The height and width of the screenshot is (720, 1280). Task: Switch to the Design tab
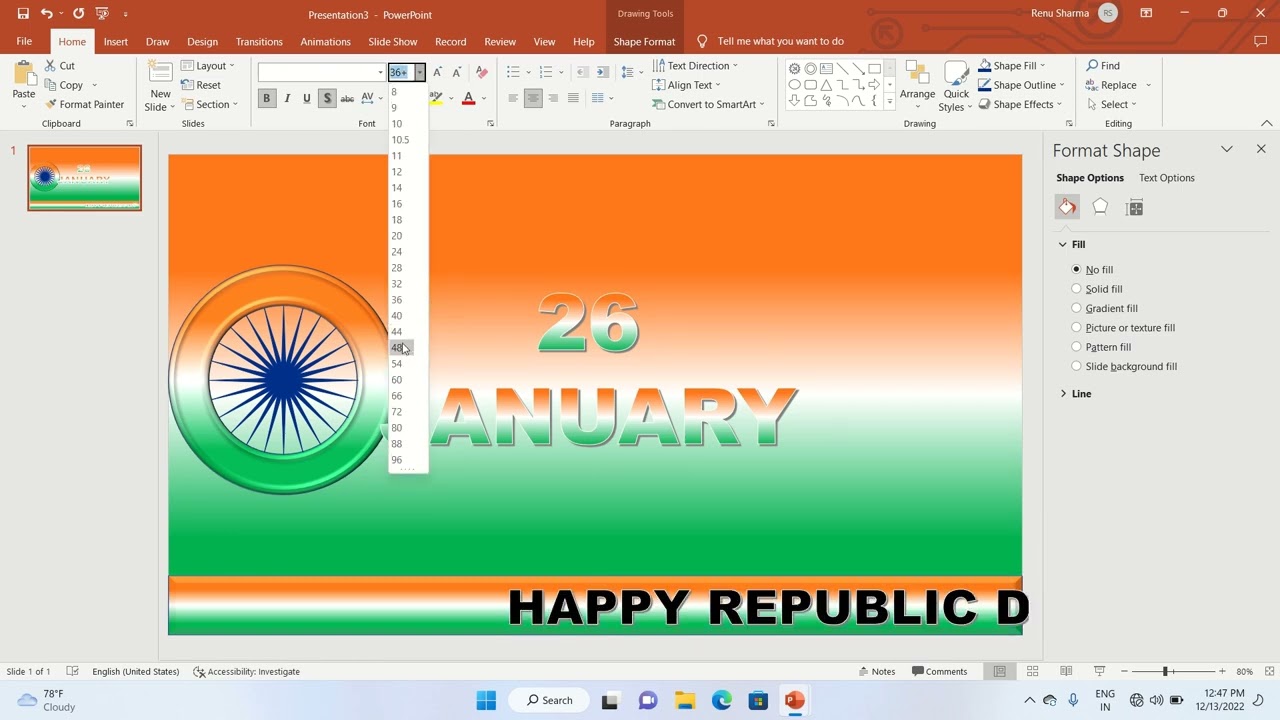(202, 41)
